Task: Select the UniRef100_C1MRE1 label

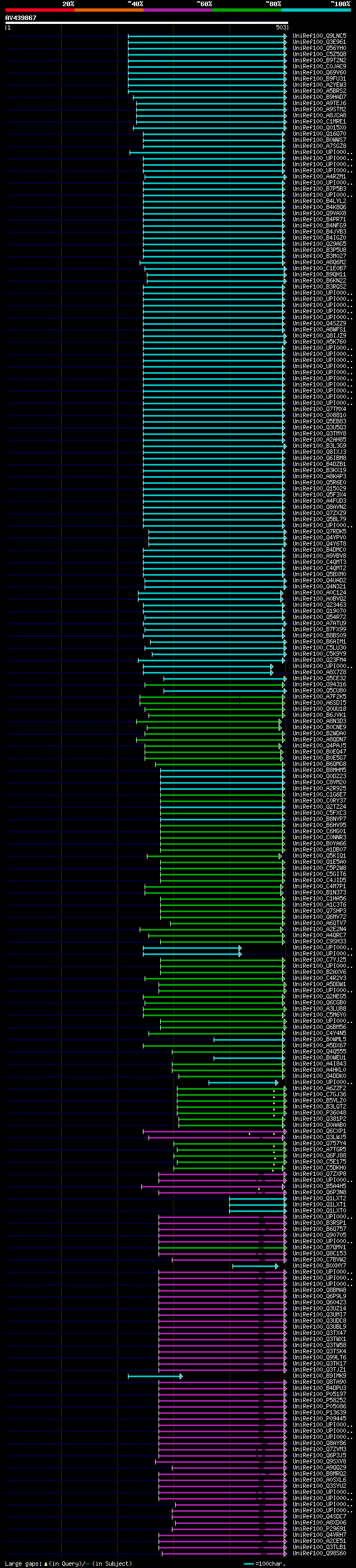Action: (319, 122)
